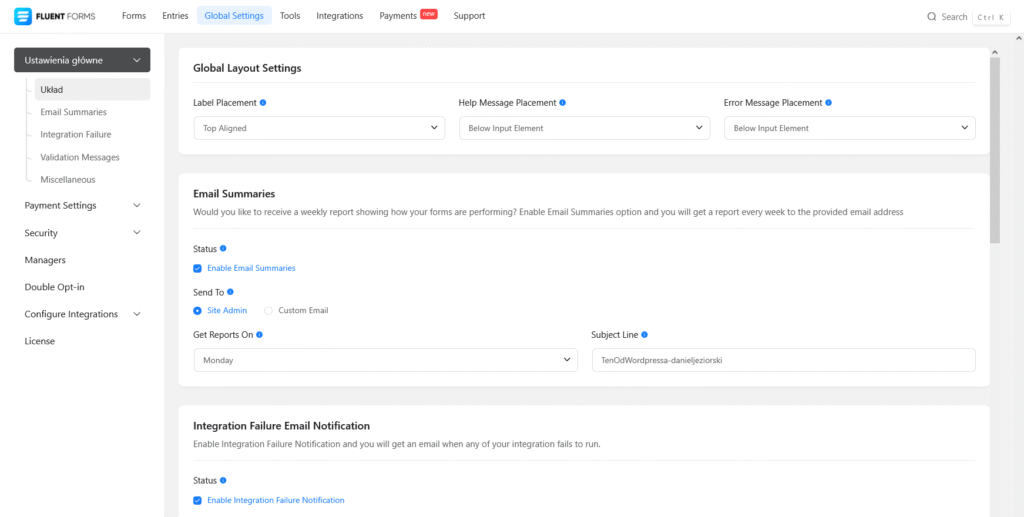Open the Get Reports On Monday dropdown
Screen dimensions: 1024x517
tap(386, 360)
